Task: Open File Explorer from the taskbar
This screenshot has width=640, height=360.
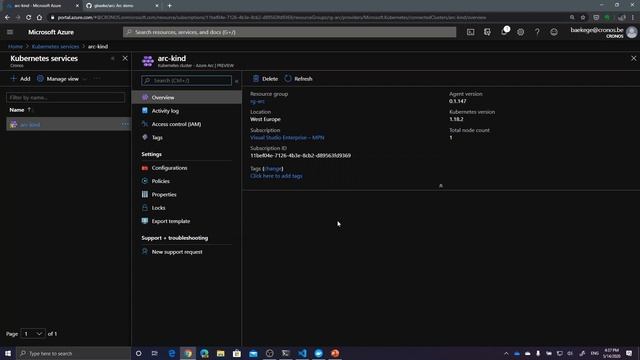Action: click(x=220, y=353)
